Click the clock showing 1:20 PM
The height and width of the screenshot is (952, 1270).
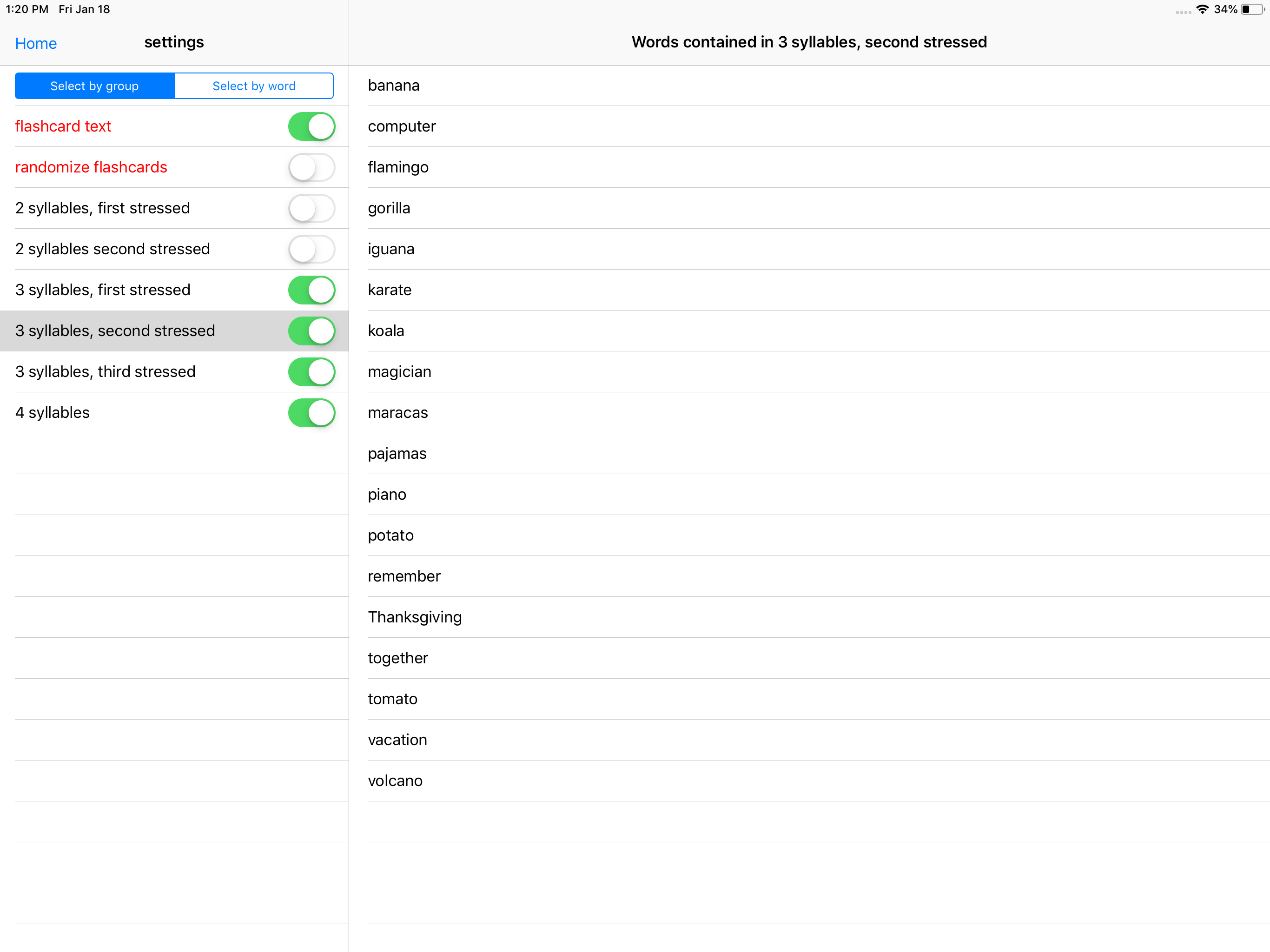(26, 9)
